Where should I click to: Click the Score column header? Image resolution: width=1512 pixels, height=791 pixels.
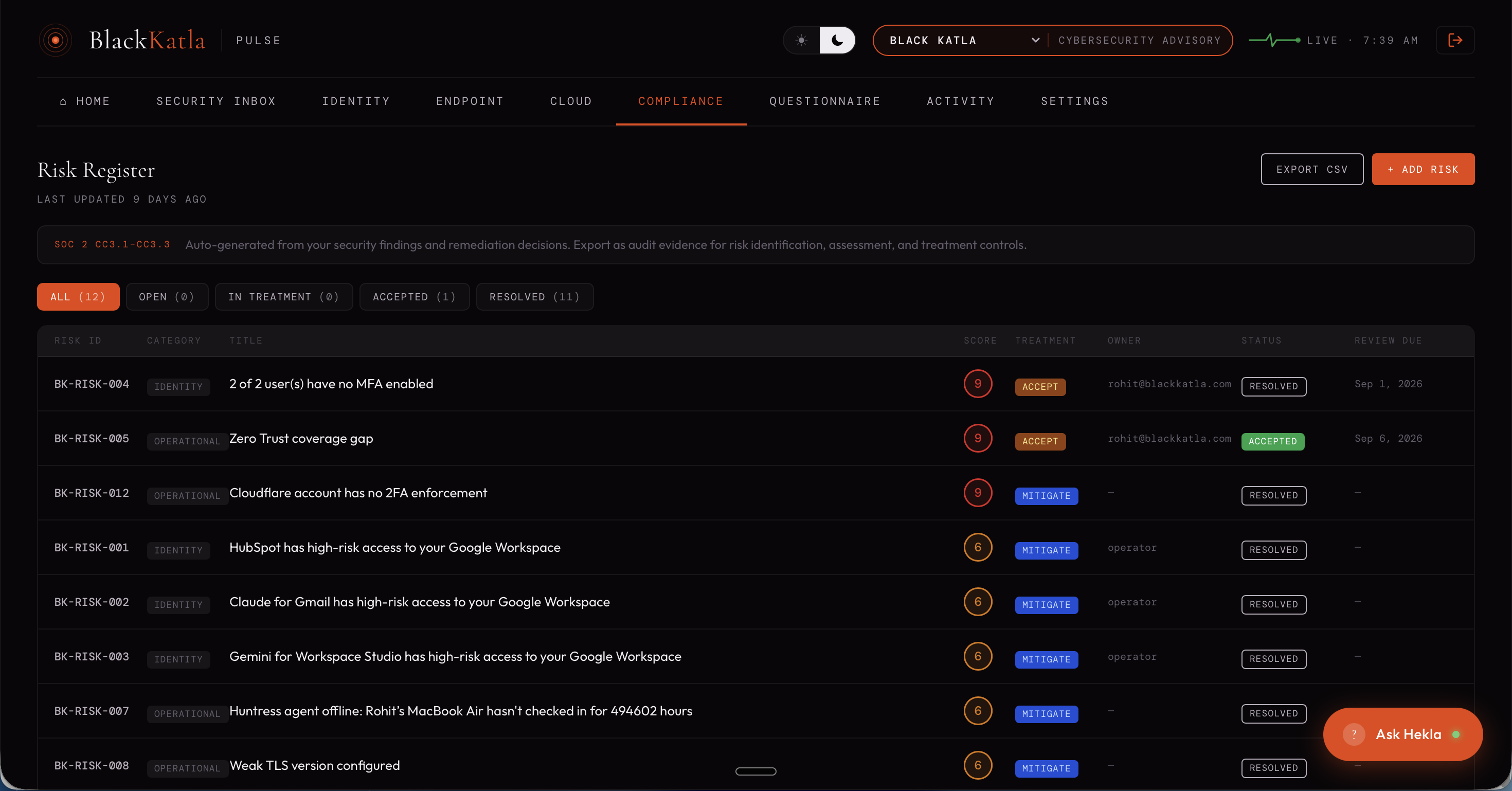coord(980,340)
